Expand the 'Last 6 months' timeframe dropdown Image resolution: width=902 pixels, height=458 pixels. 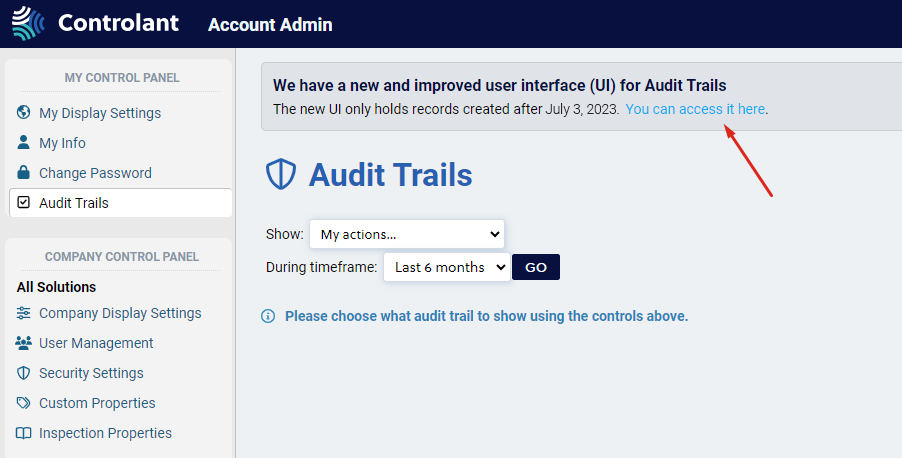click(x=445, y=267)
